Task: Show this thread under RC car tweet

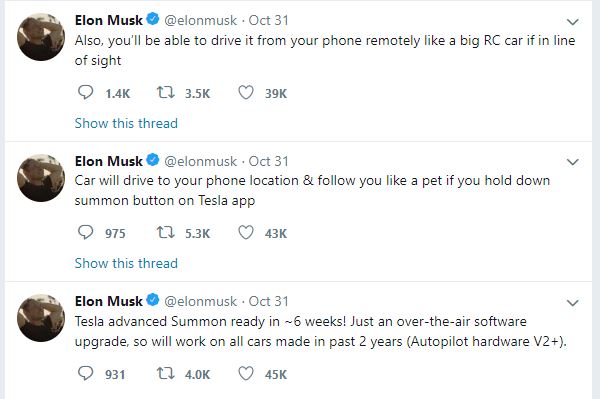Action: (126, 123)
